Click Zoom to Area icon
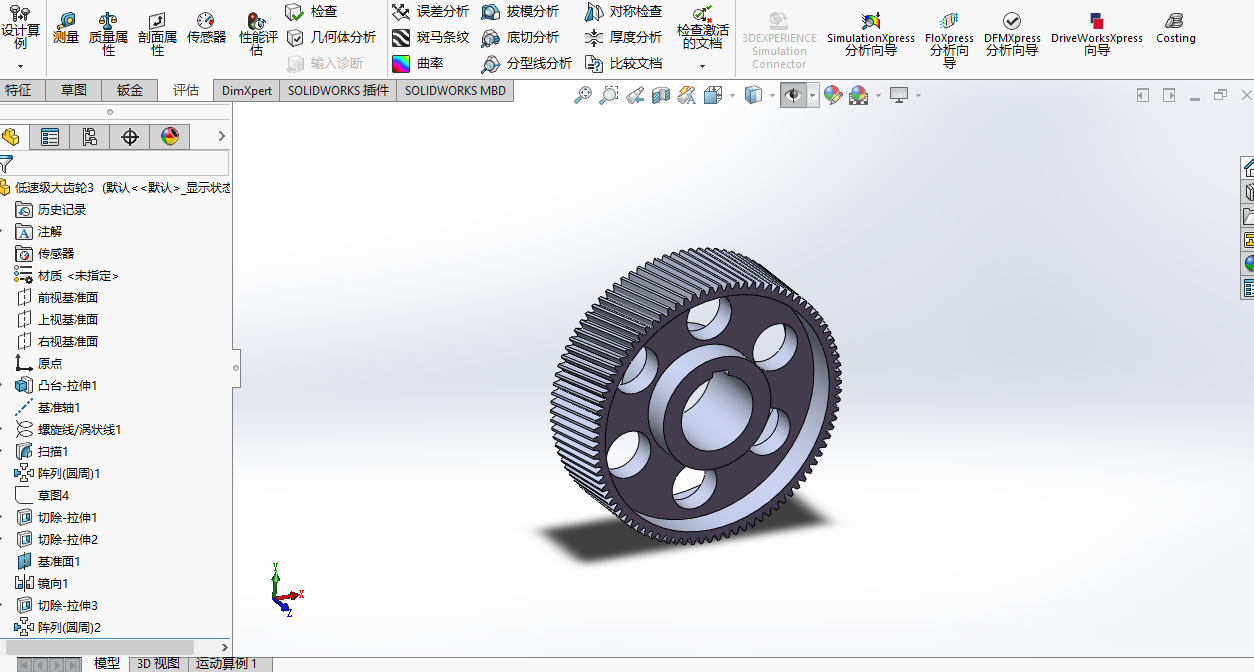This screenshot has height=672, width=1254. click(x=609, y=95)
